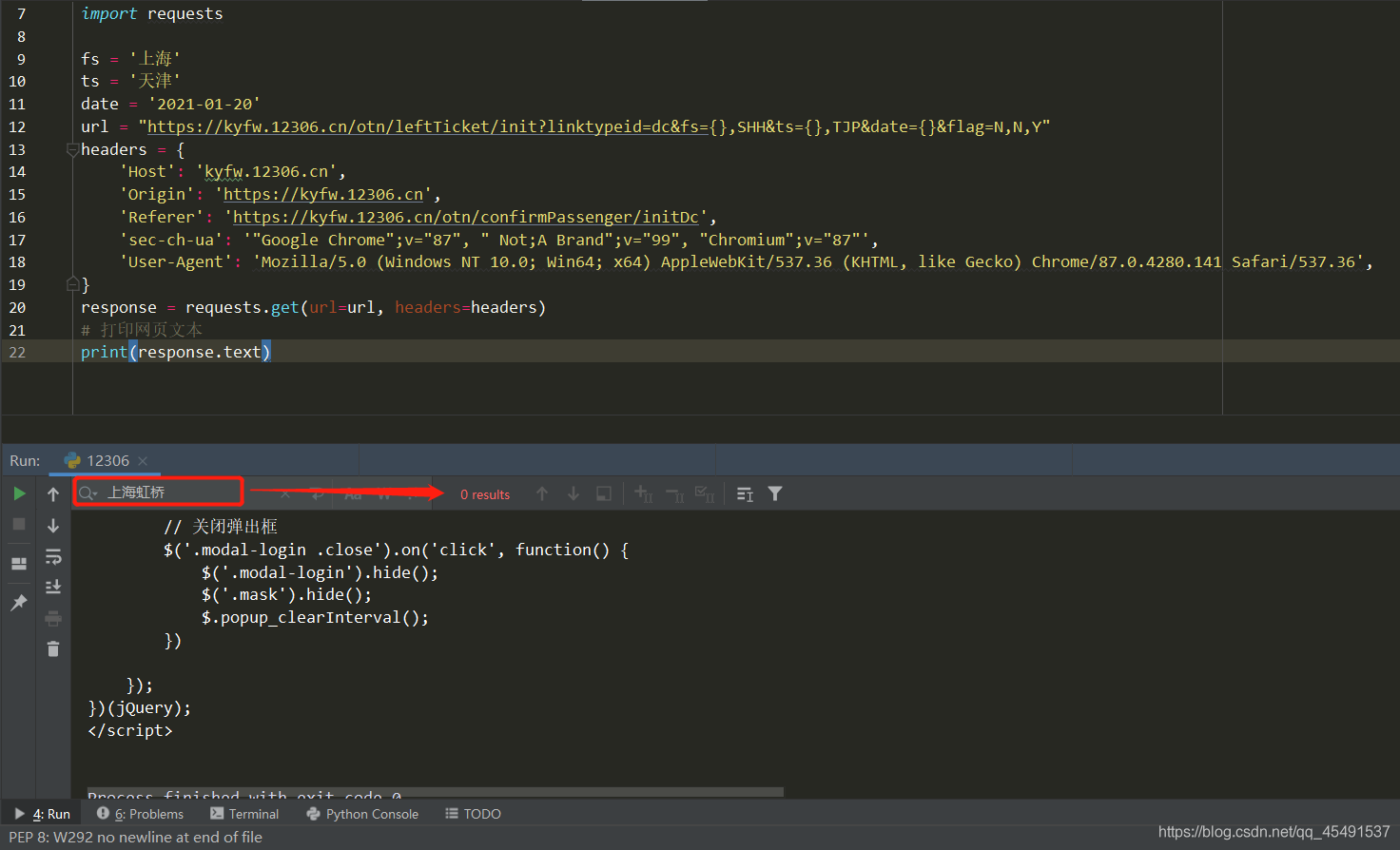
Task: Go to previous occurrence with up arrow
Action: pyautogui.click(x=542, y=493)
